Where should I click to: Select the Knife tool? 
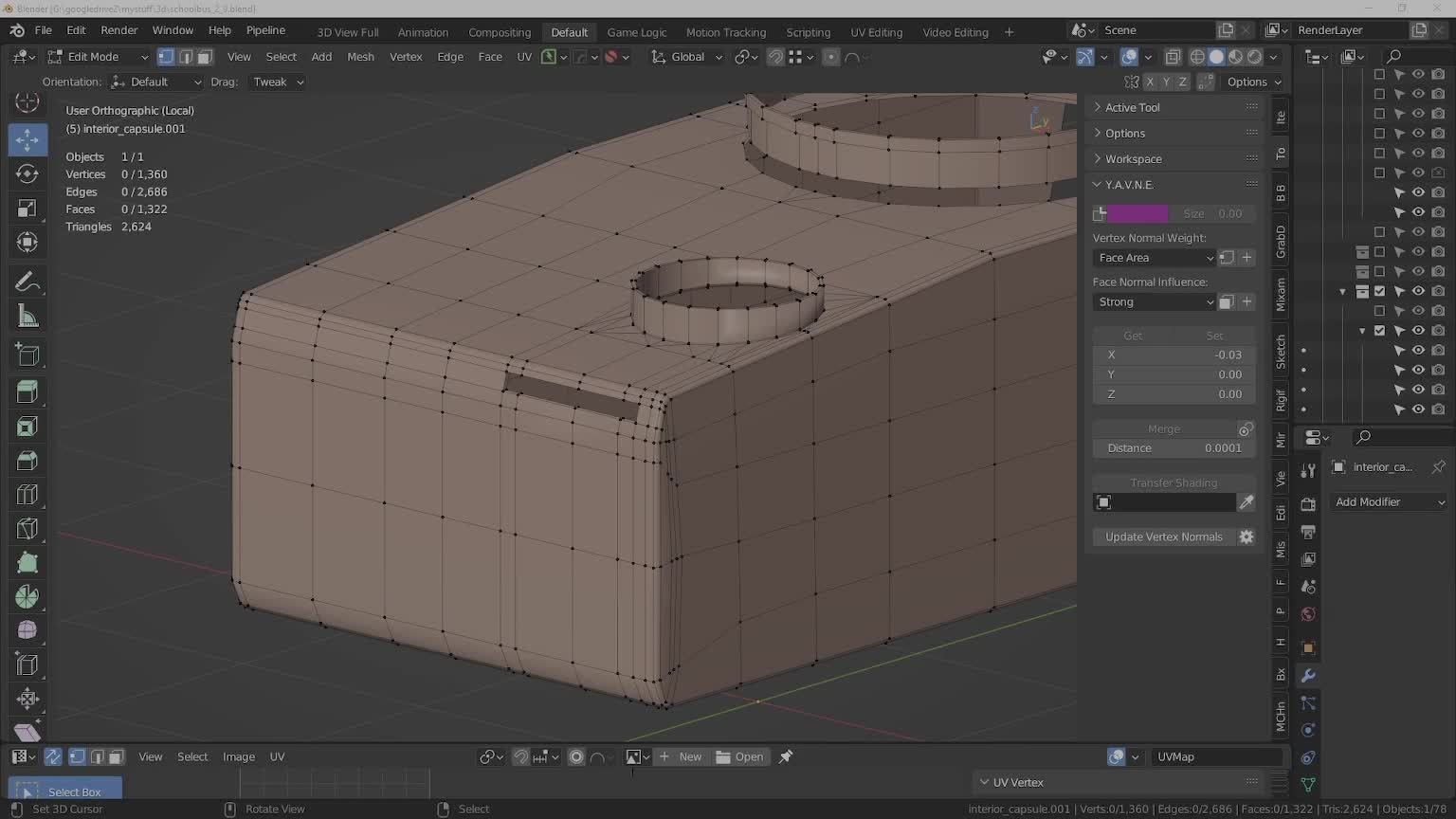pos(27,529)
